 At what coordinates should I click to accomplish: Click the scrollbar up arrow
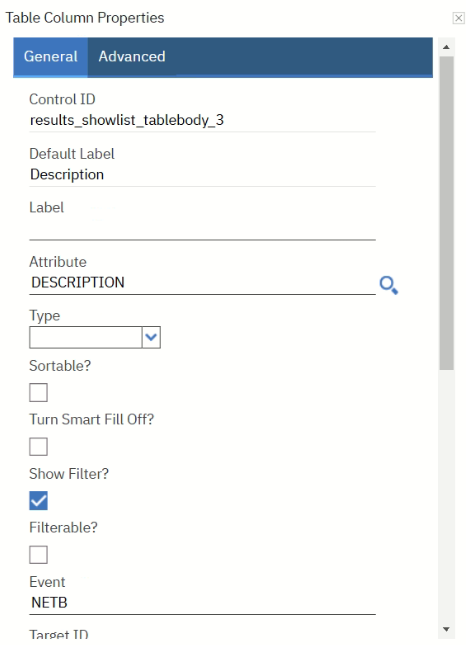click(446, 47)
